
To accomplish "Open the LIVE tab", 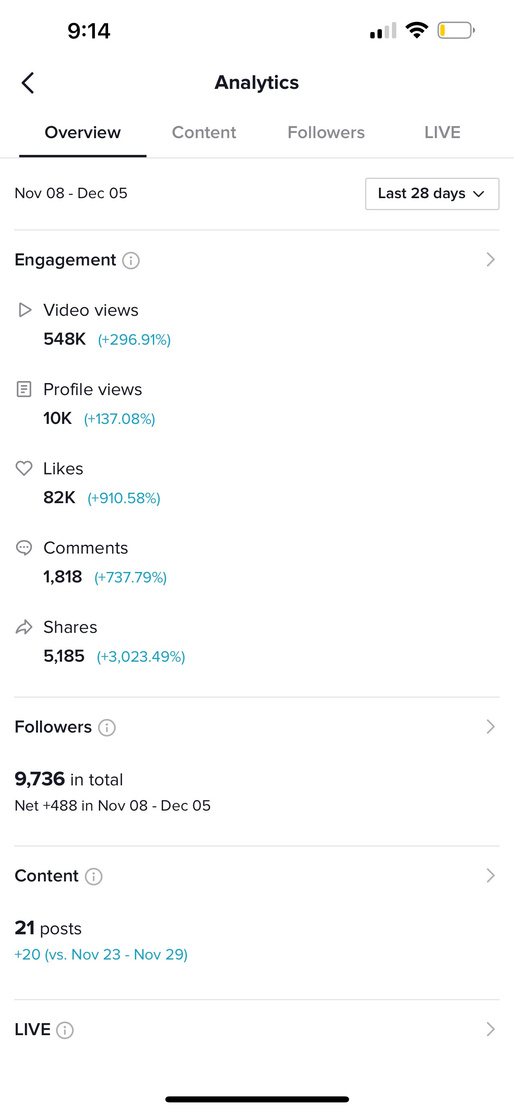I will (x=442, y=133).
